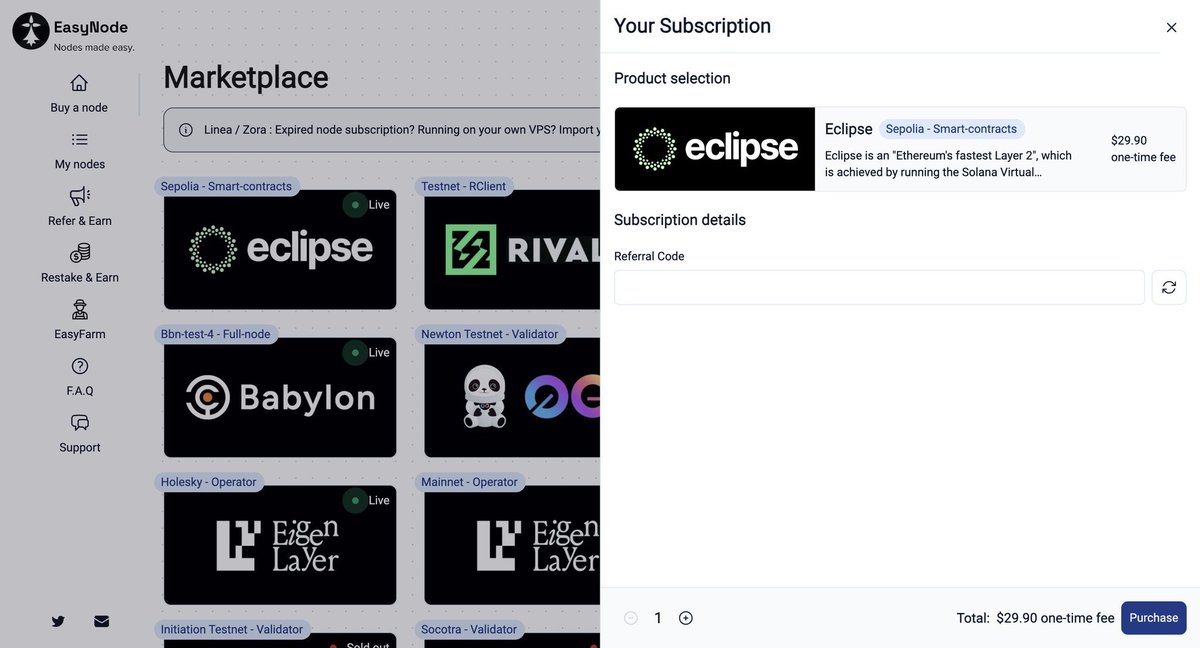The width and height of the screenshot is (1200, 648).
Task: Click the Total $29.90 one-time fee text
Action: [x=1035, y=618]
